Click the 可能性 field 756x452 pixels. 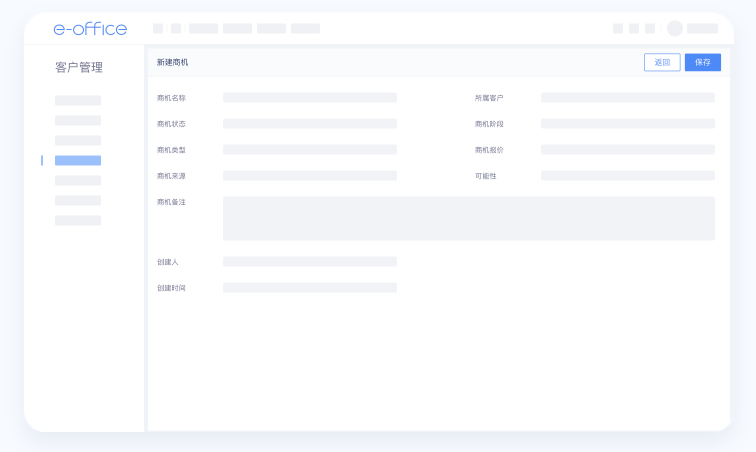pyautogui.click(x=627, y=176)
